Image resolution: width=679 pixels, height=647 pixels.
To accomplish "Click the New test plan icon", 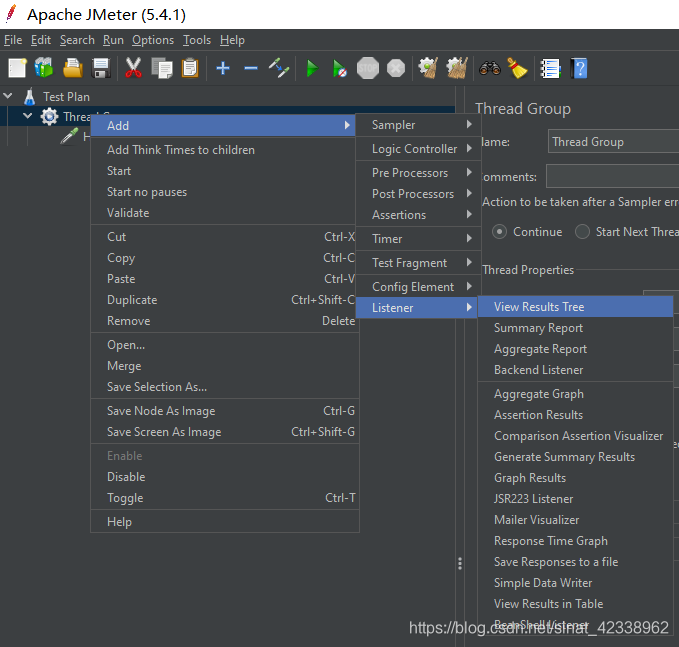I will tap(17, 68).
